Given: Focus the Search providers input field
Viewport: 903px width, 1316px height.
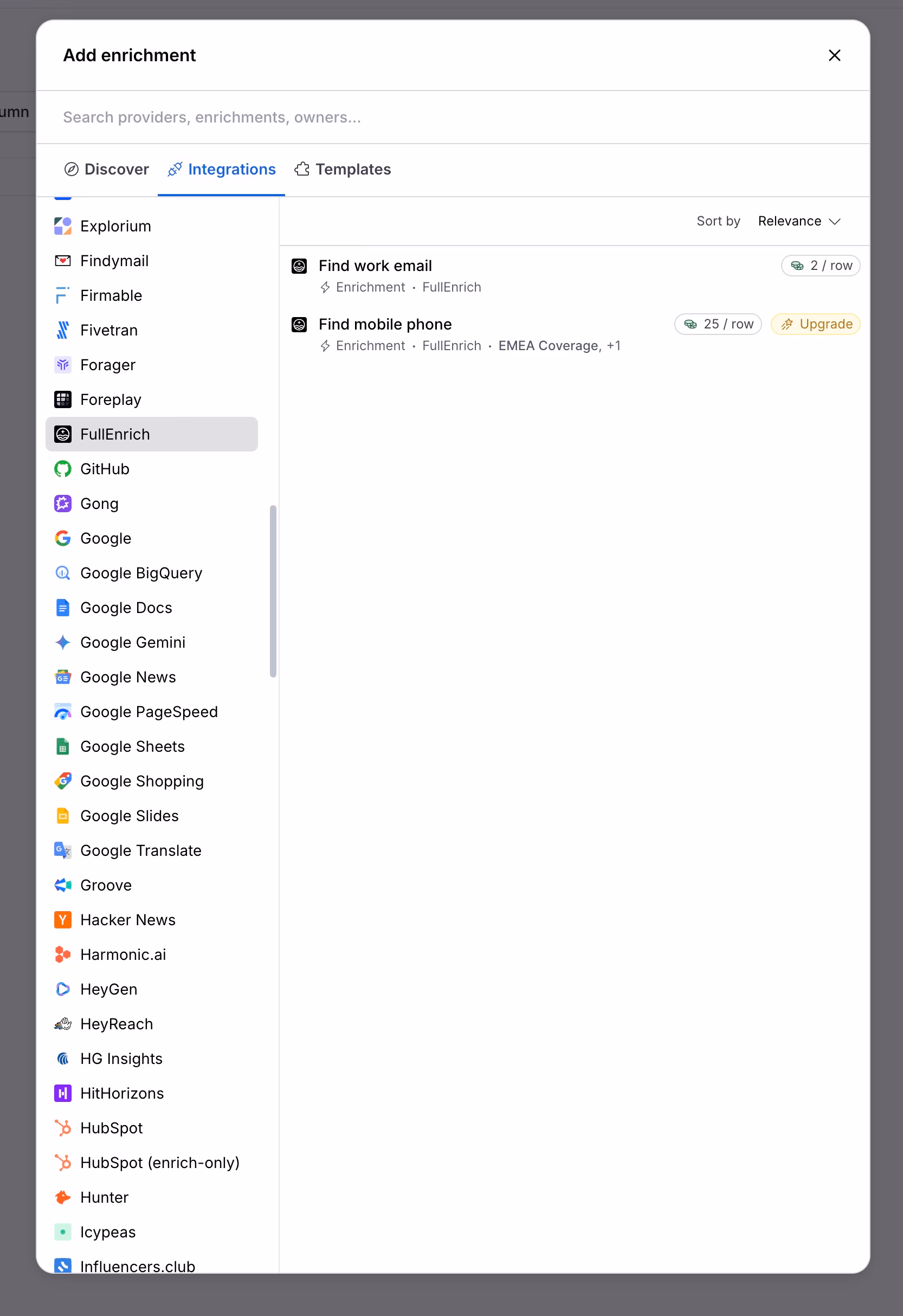Looking at the screenshot, I should (x=453, y=117).
